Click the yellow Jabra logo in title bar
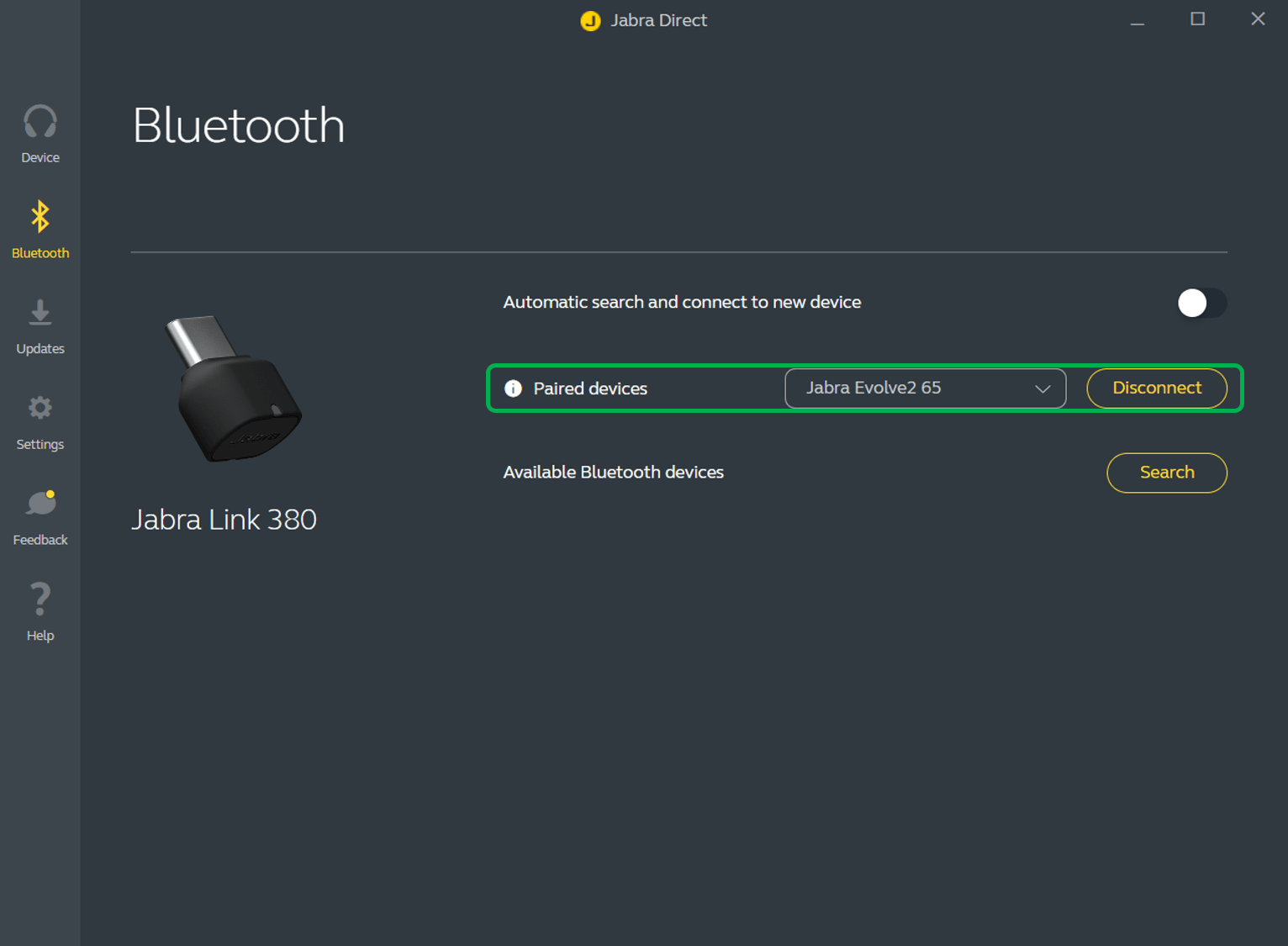This screenshot has height=946, width=1288. [x=590, y=20]
